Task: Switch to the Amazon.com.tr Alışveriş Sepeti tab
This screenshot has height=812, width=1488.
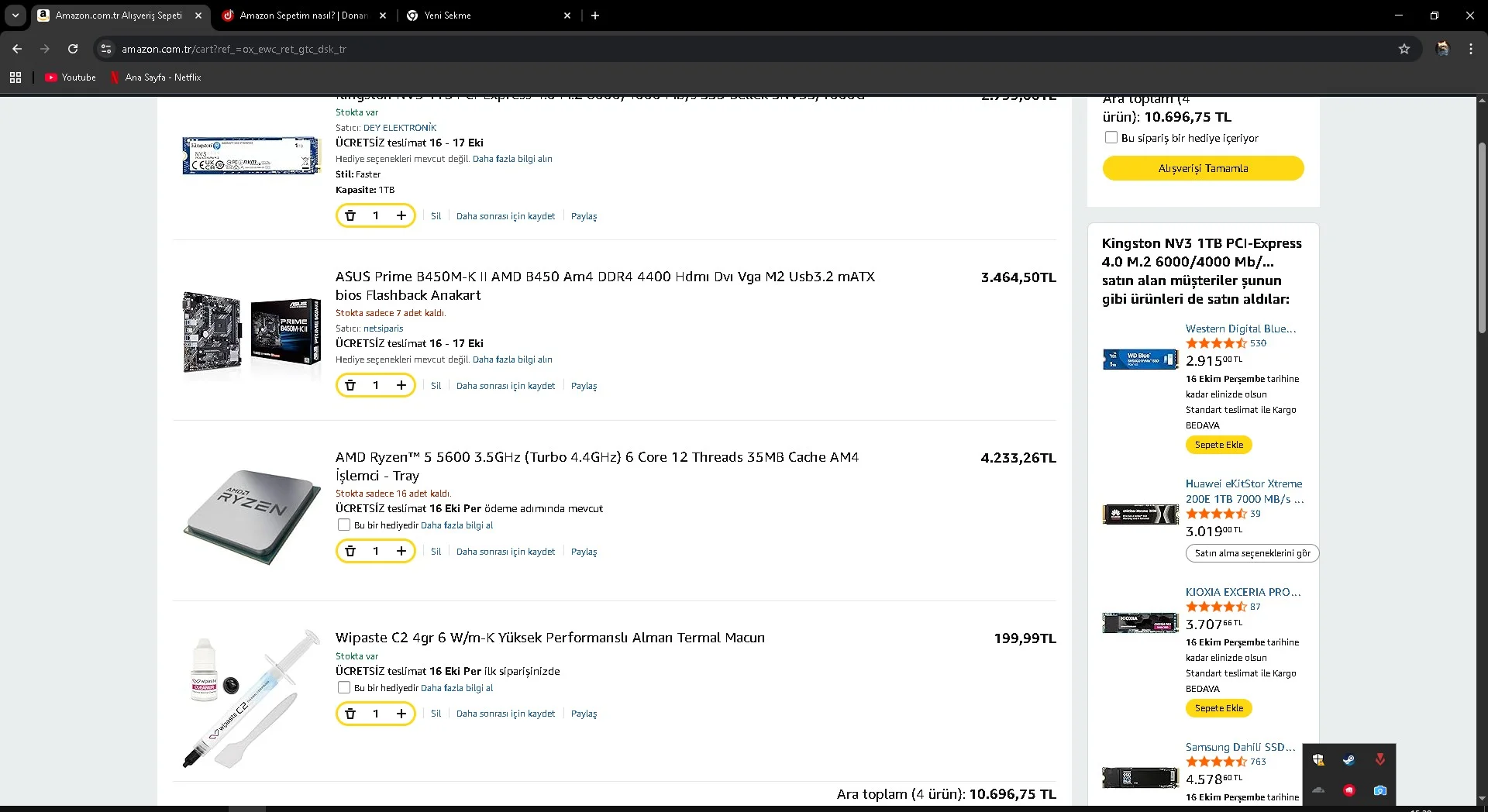Action: coord(121,15)
